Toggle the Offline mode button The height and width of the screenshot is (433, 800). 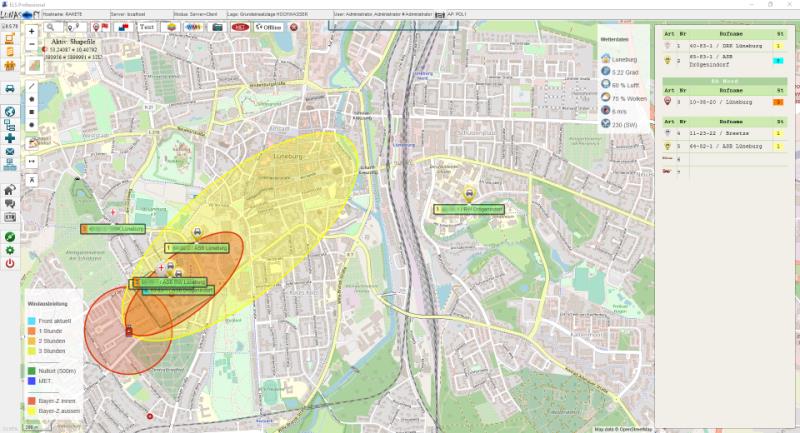coord(268,27)
